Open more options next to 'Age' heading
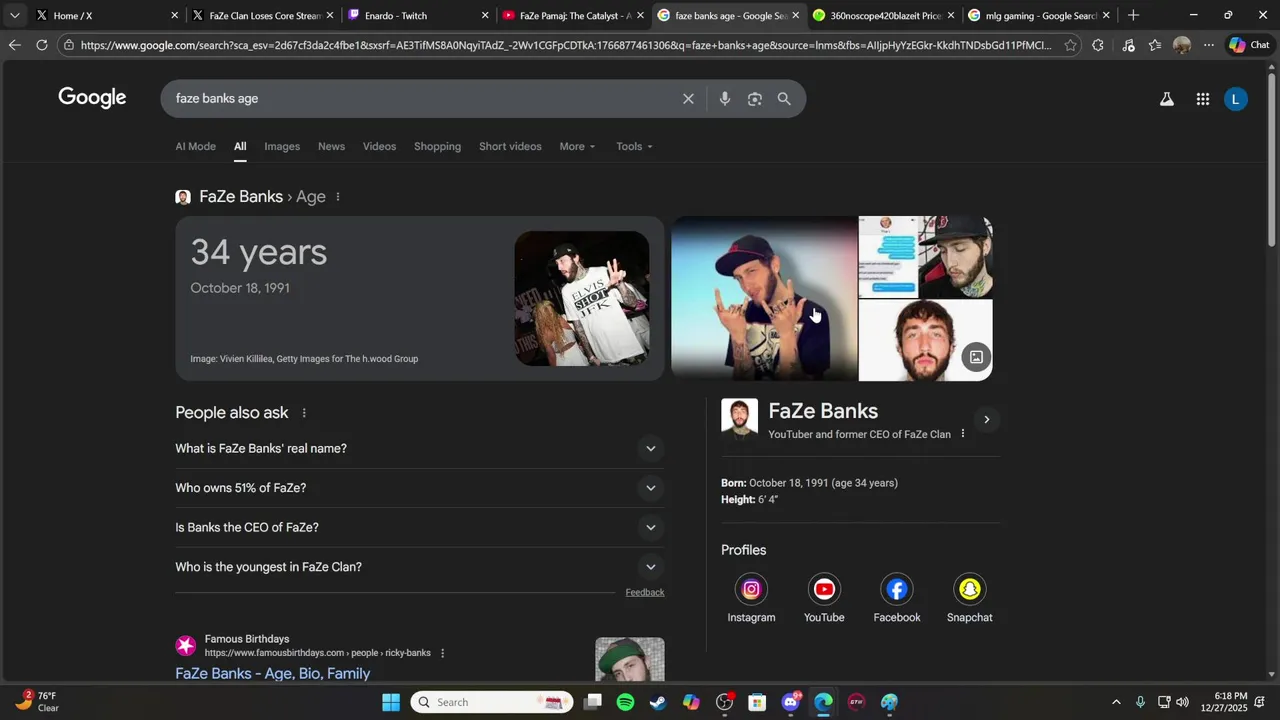The image size is (1280, 720). (338, 197)
